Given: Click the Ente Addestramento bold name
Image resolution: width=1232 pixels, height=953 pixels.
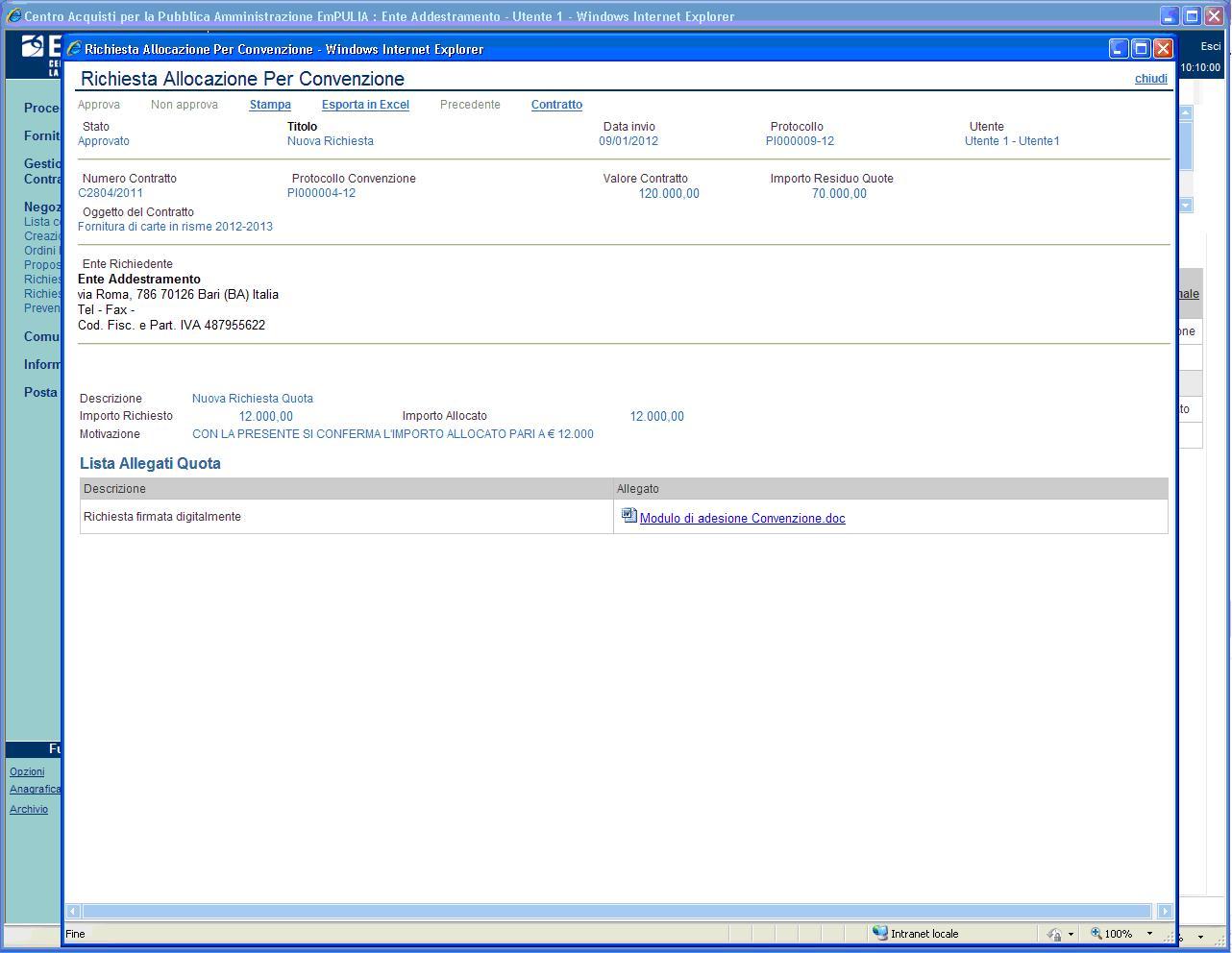Looking at the screenshot, I should 139,280.
